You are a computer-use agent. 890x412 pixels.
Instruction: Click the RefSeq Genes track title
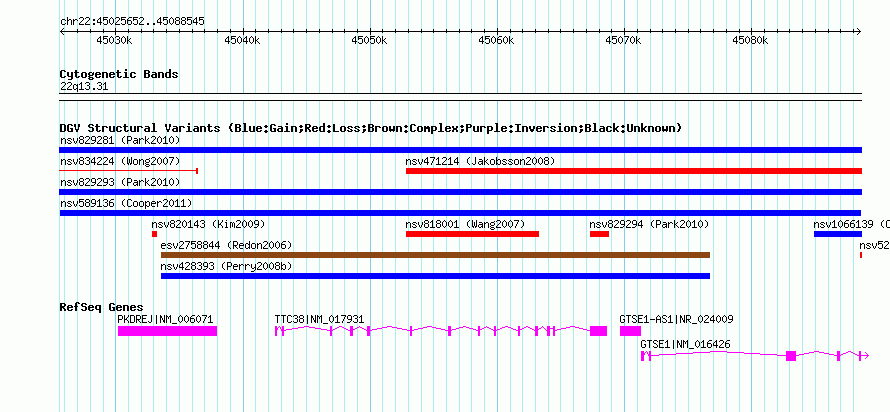(102, 307)
